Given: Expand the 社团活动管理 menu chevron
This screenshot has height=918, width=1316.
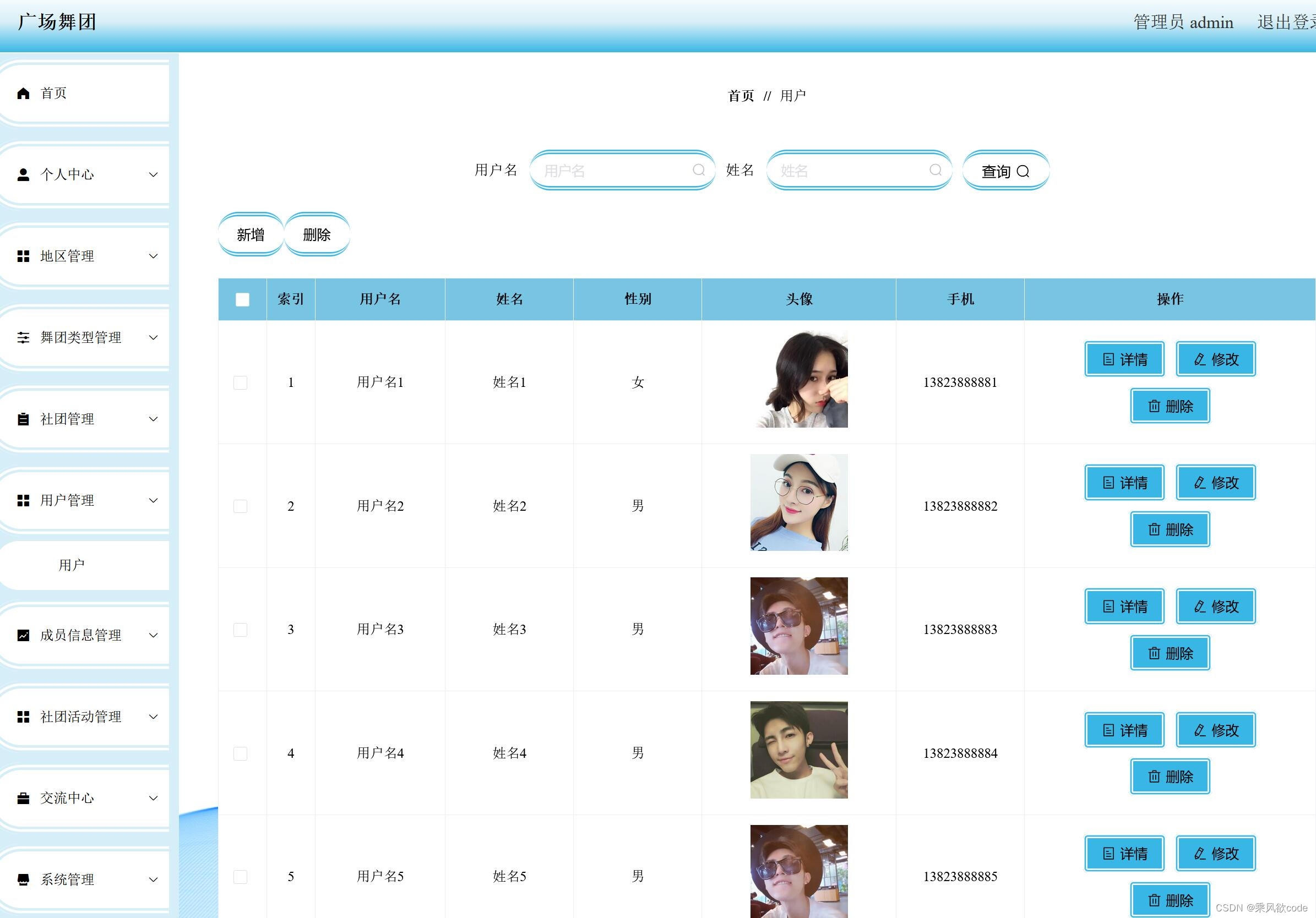Looking at the screenshot, I should [x=153, y=717].
